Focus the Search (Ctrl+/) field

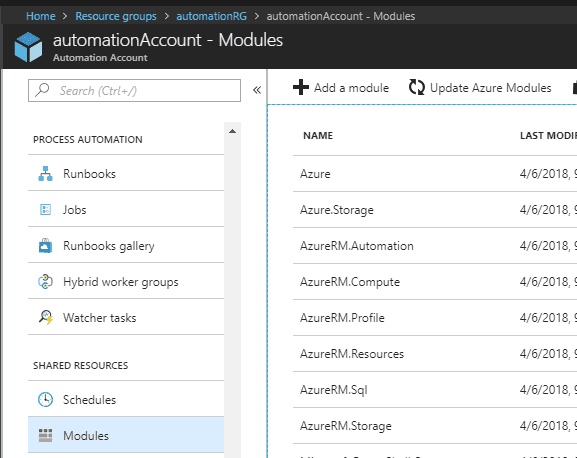134,90
